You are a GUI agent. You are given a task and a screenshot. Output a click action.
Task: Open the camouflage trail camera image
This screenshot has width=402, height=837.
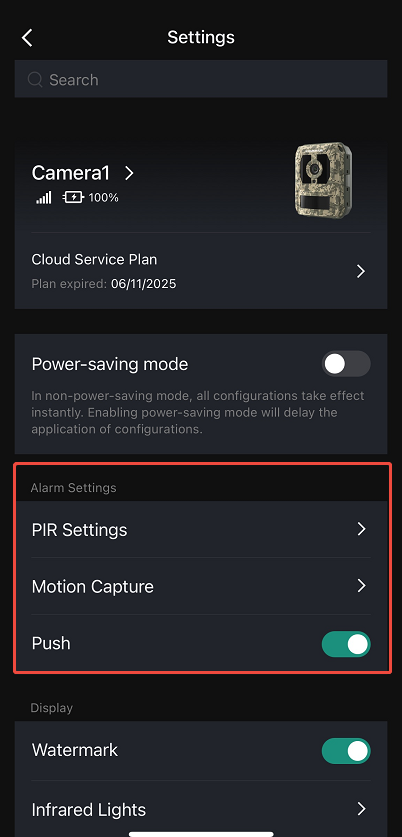point(322,179)
